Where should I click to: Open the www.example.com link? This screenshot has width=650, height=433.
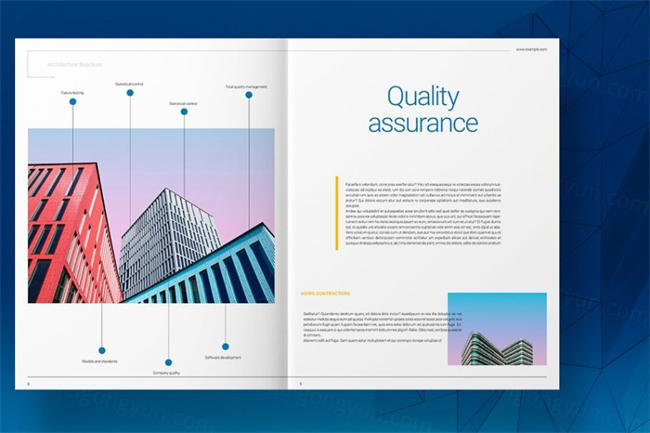[x=531, y=49]
